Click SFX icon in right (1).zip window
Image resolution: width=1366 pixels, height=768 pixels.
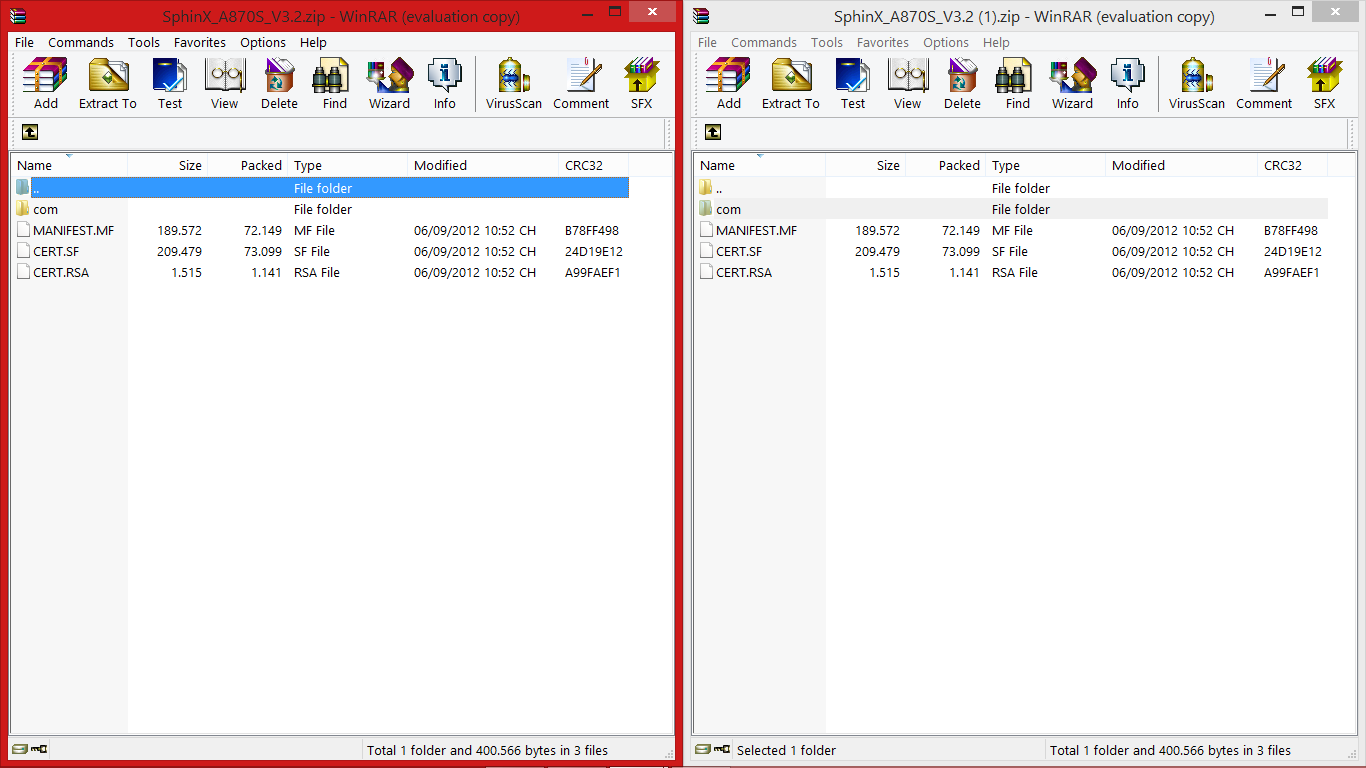tap(1324, 83)
